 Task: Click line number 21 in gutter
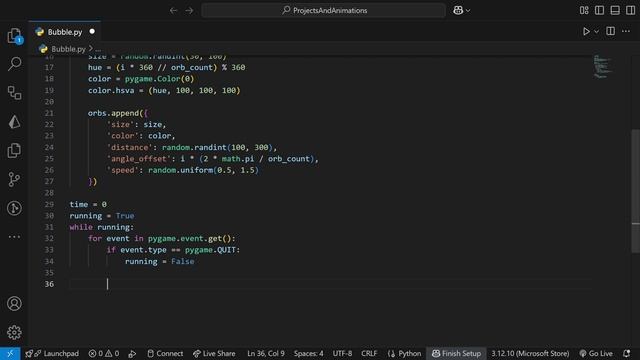pos(49,113)
